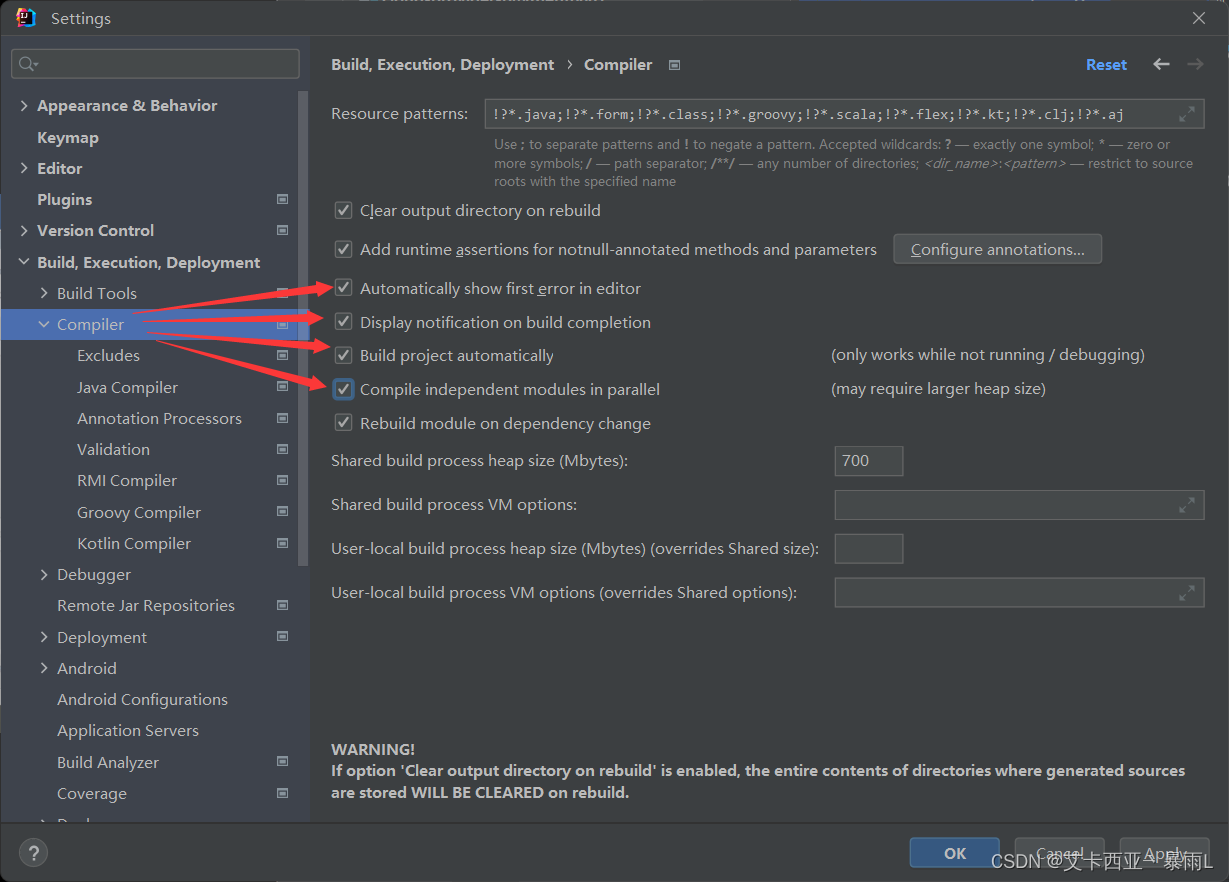
Task: Toggle Build project automatically
Action: [343, 355]
